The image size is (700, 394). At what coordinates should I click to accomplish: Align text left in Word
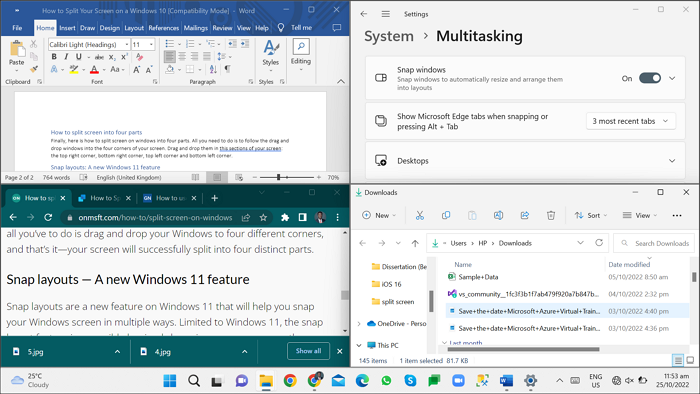pyautogui.click(x=170, y=57)
